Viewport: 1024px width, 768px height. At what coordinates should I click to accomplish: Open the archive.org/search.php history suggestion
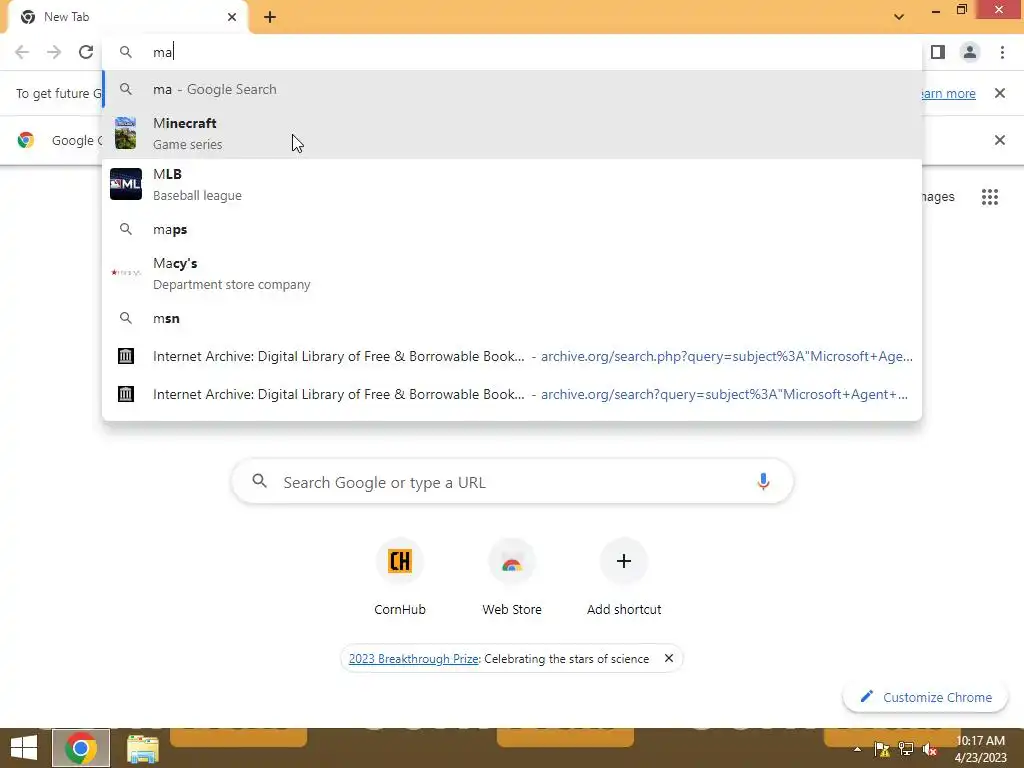click(x=512, y=356)
